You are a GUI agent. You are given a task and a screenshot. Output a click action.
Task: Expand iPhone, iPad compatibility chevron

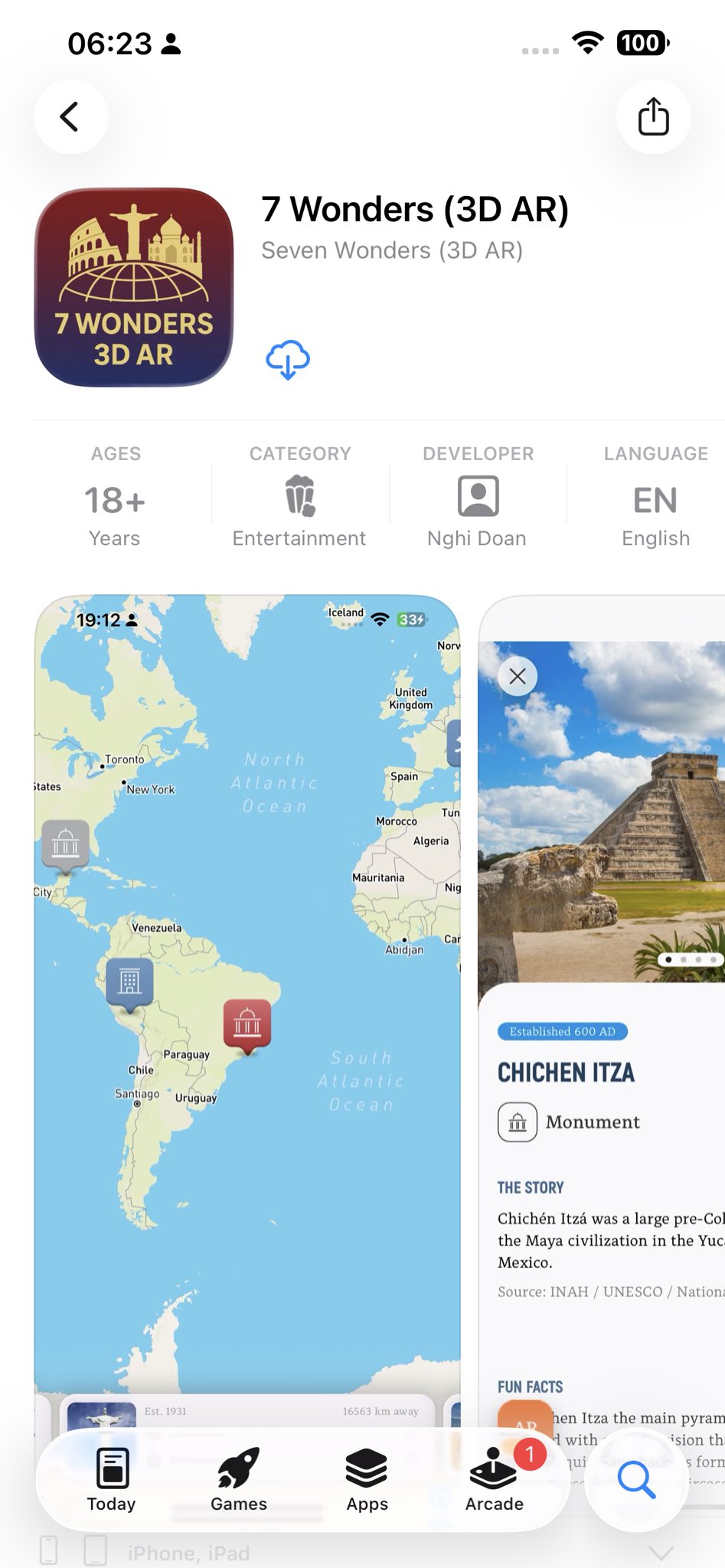pos(661,1552)
